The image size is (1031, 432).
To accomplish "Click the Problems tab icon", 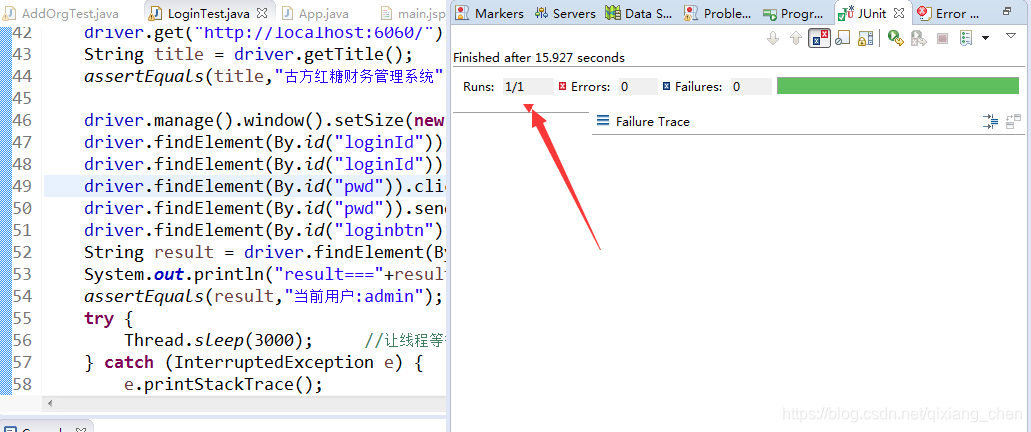I will (x=690, y=13).
